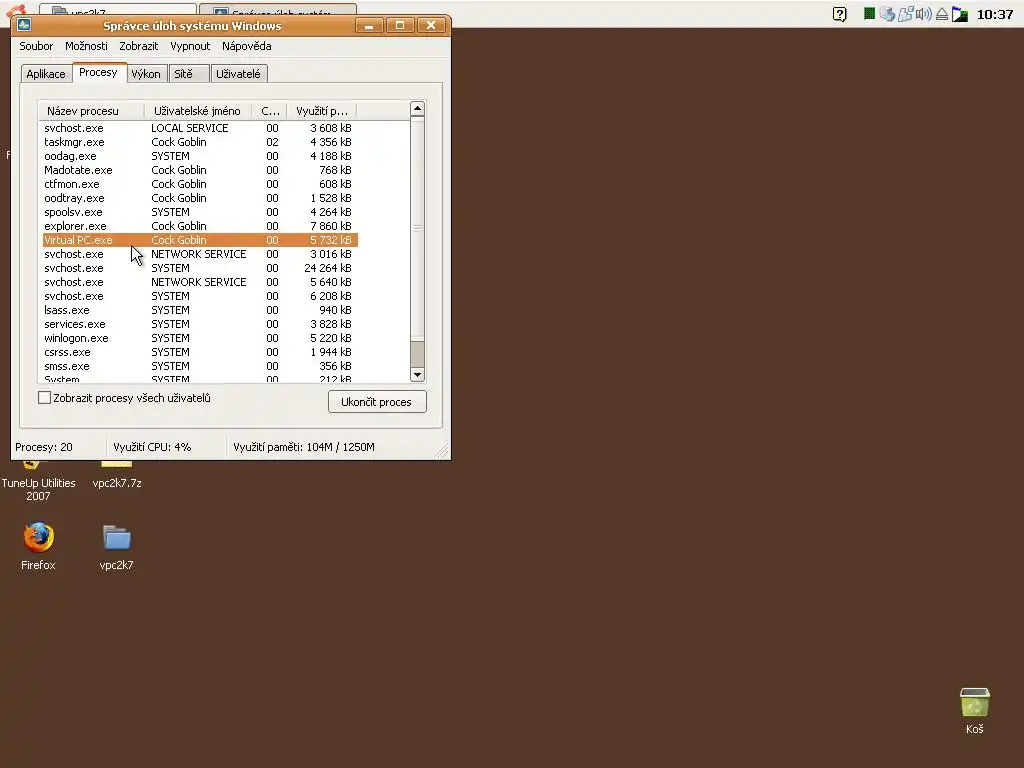Switch to the Aplikace tab

click(46, 74)
